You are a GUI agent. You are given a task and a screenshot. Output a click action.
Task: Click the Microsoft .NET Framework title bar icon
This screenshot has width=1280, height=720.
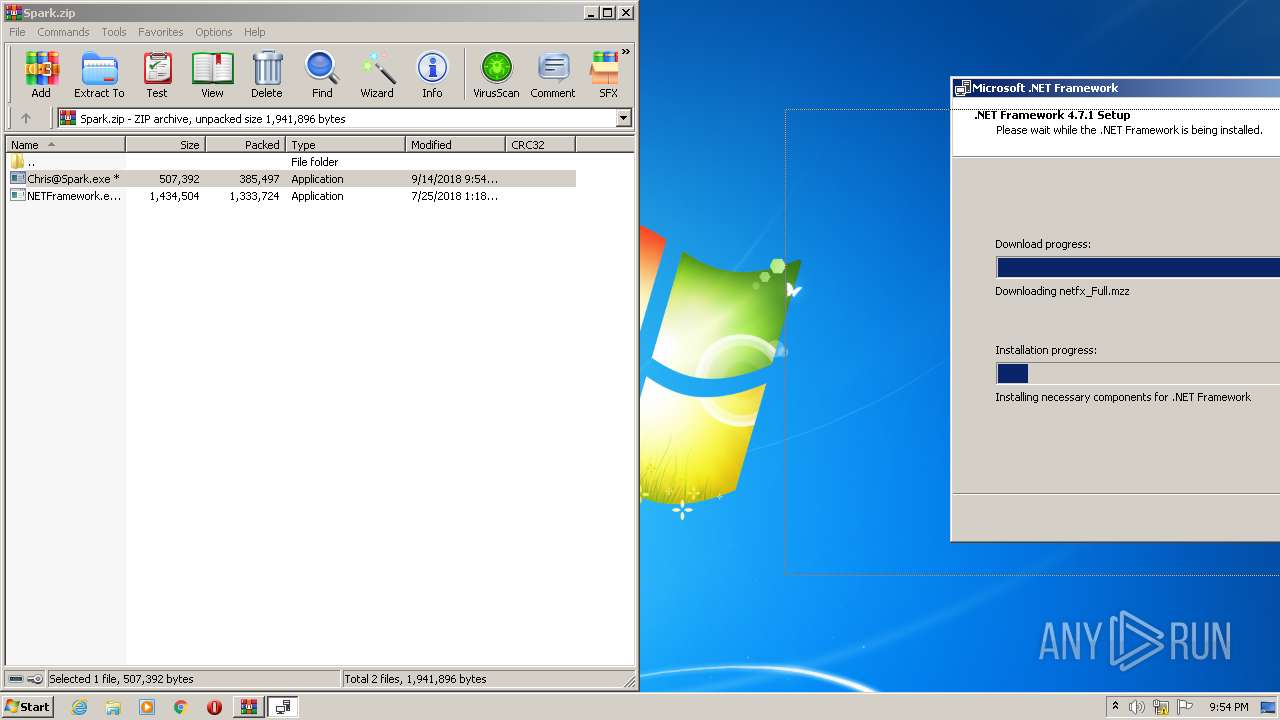click(x=962, y=88)
